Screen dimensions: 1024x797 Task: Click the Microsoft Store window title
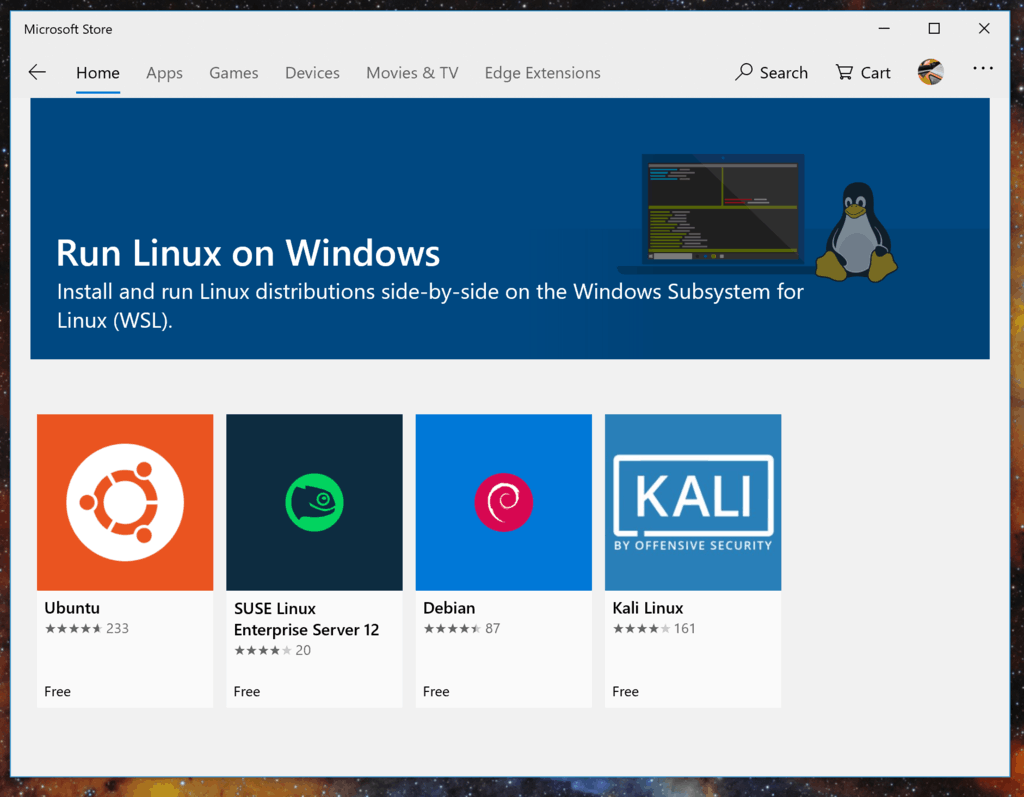(x=68, y=29)
